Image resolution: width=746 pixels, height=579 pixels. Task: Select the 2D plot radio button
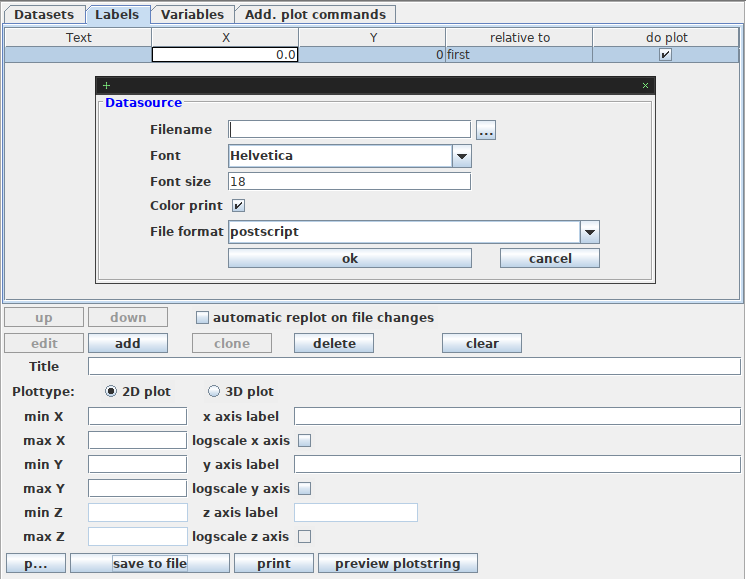point(110,392)
